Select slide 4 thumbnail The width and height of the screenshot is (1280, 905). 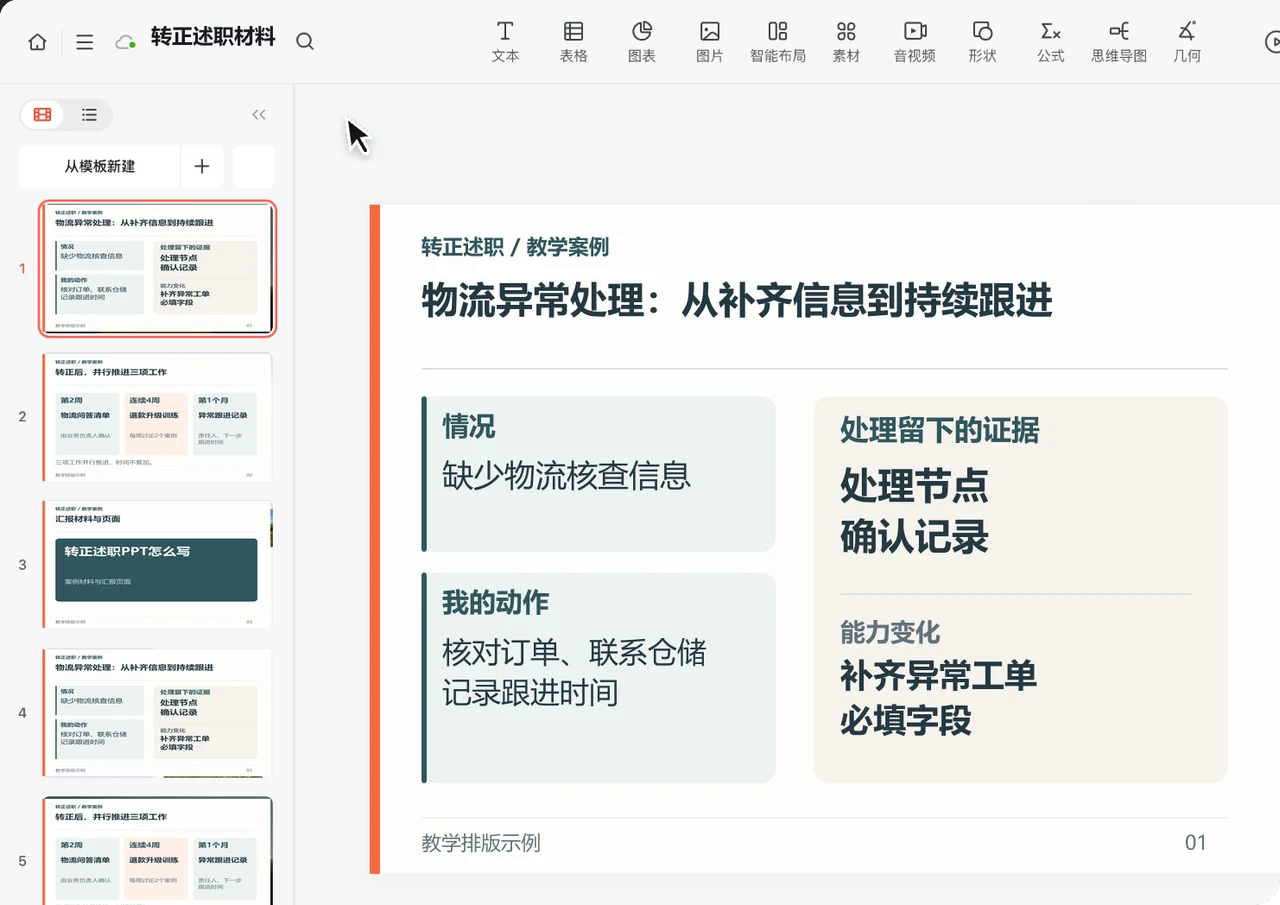click(157, 712)
